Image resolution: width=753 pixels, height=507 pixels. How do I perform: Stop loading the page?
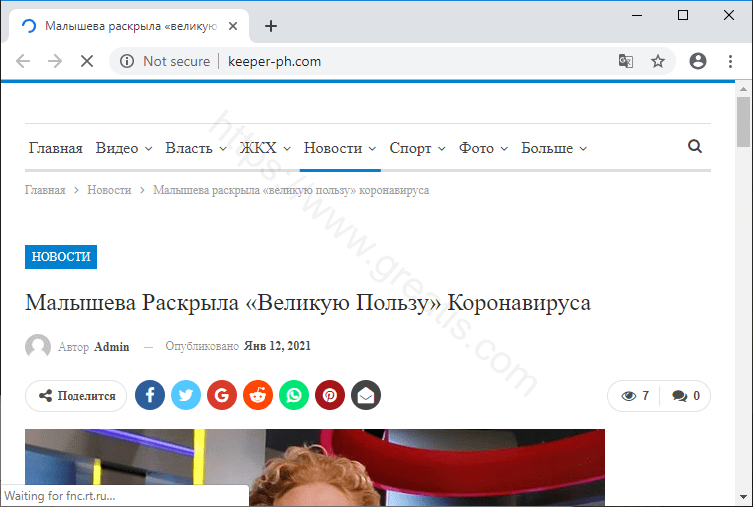pos(87,61)
